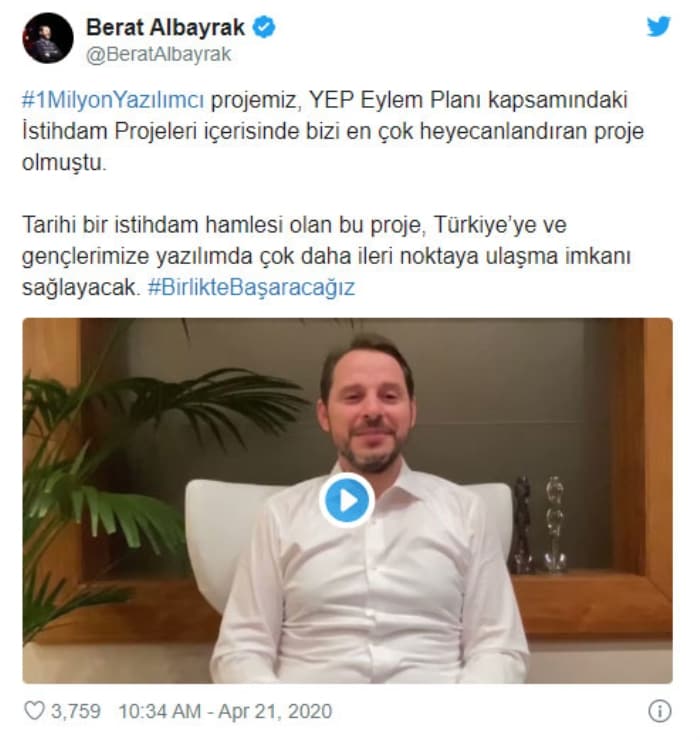
Task: Click the word 'olmuştu.' in the tweet
Action: [64, 163]
